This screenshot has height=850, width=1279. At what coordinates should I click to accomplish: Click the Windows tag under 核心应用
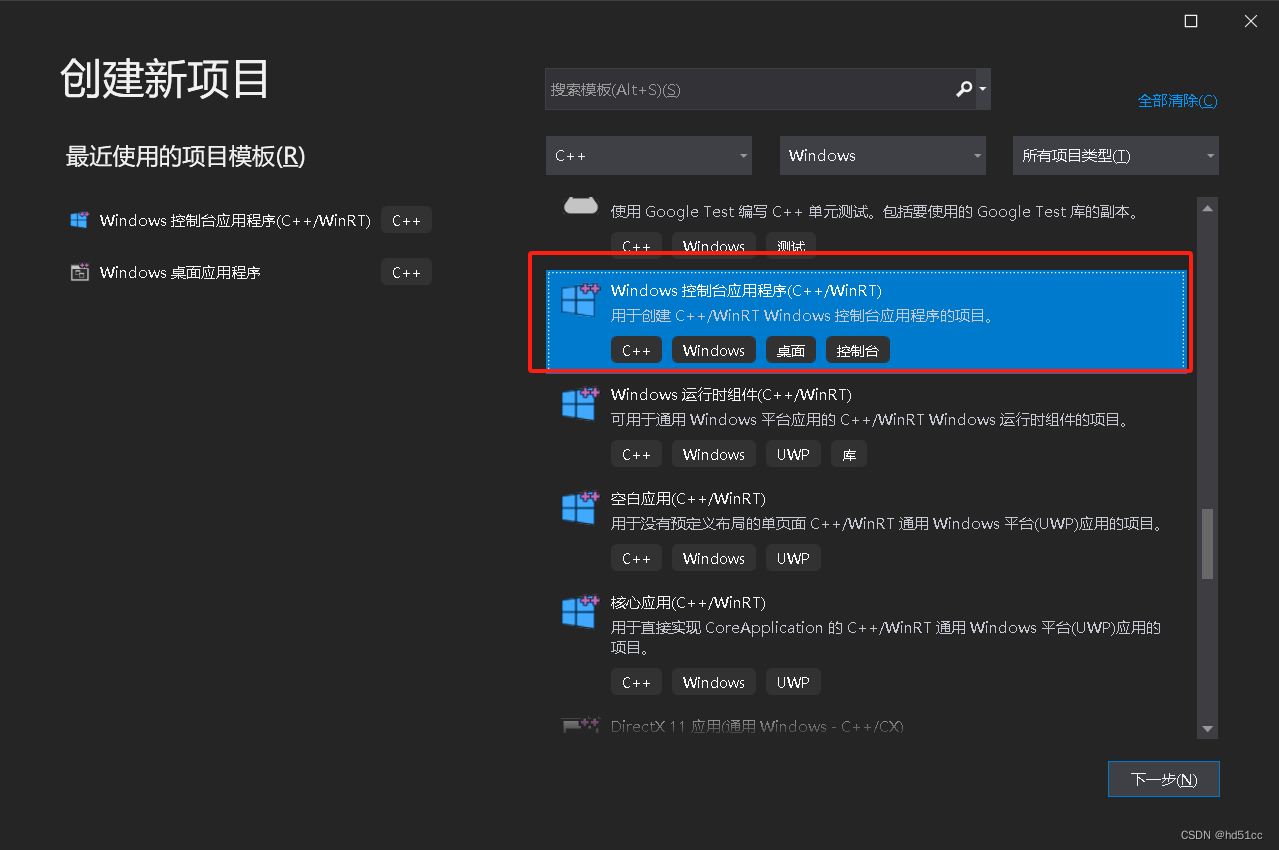click(714, 682)
